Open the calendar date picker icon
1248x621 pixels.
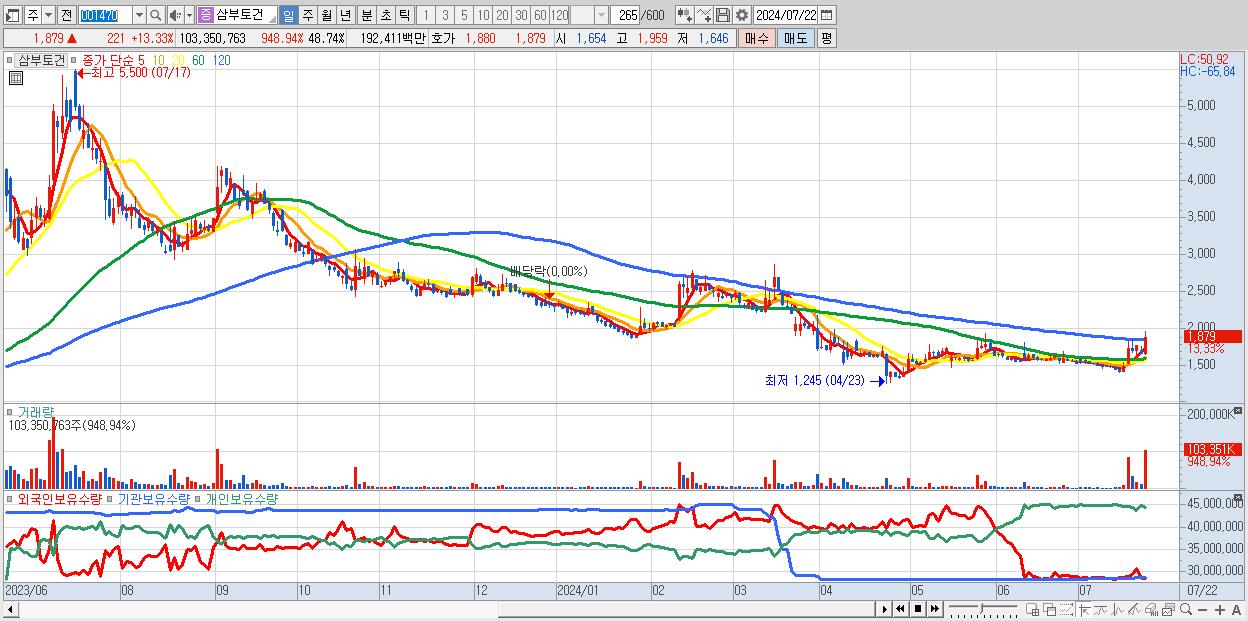[826, 16]
